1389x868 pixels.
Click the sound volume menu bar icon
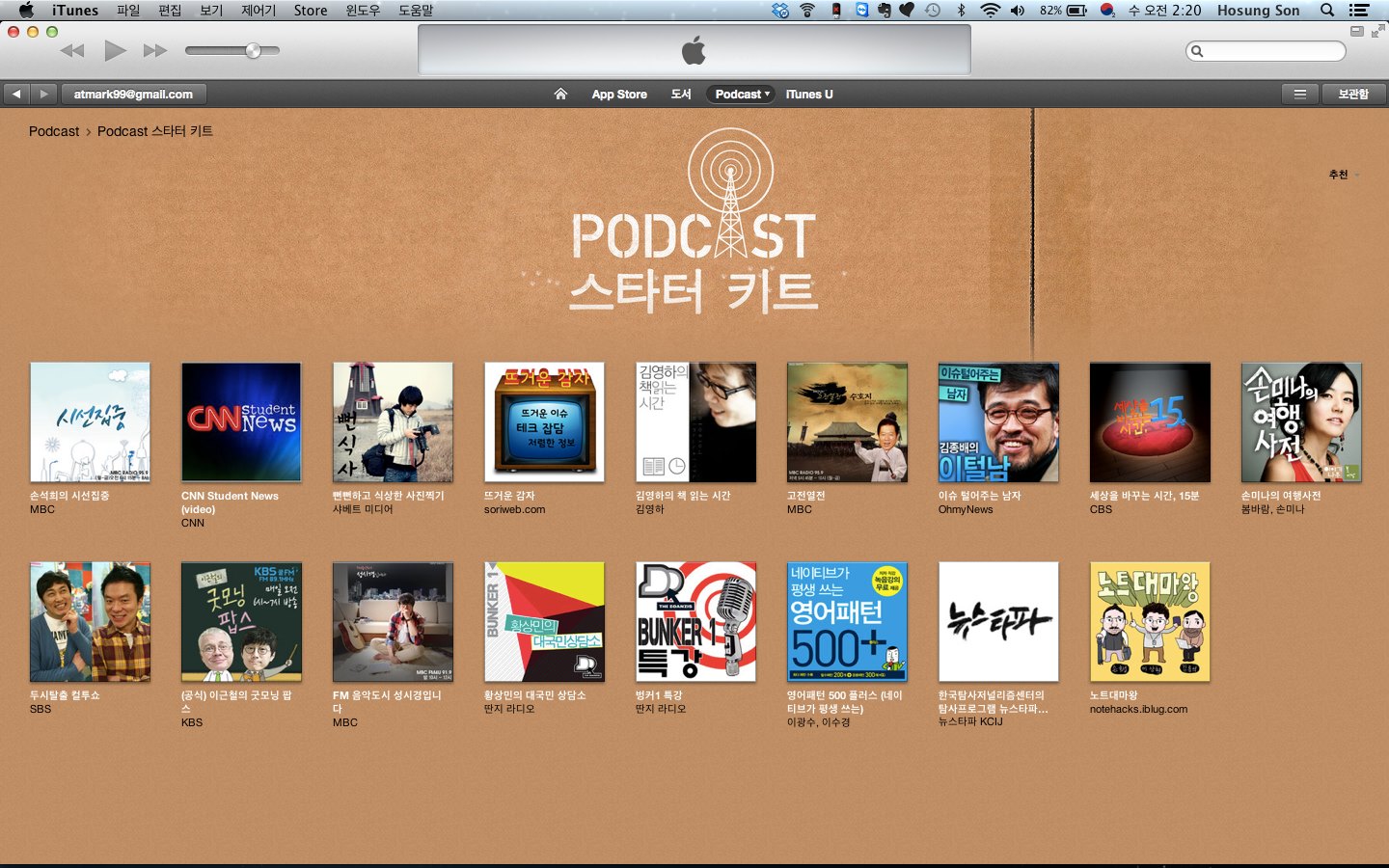(1018, 11)
